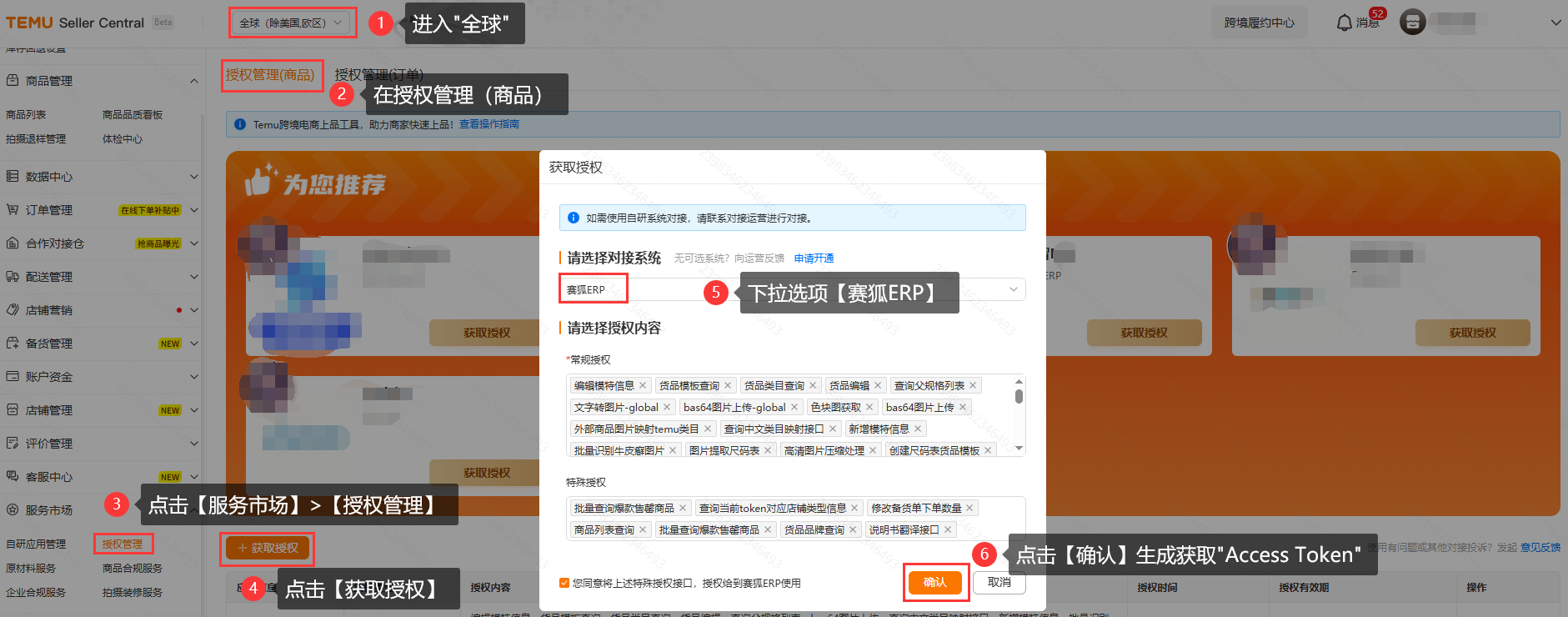The width and height of the screenshot is (1568, 617).
Task: Expand the 配送管理 section chevron
Action: [194, 277]
